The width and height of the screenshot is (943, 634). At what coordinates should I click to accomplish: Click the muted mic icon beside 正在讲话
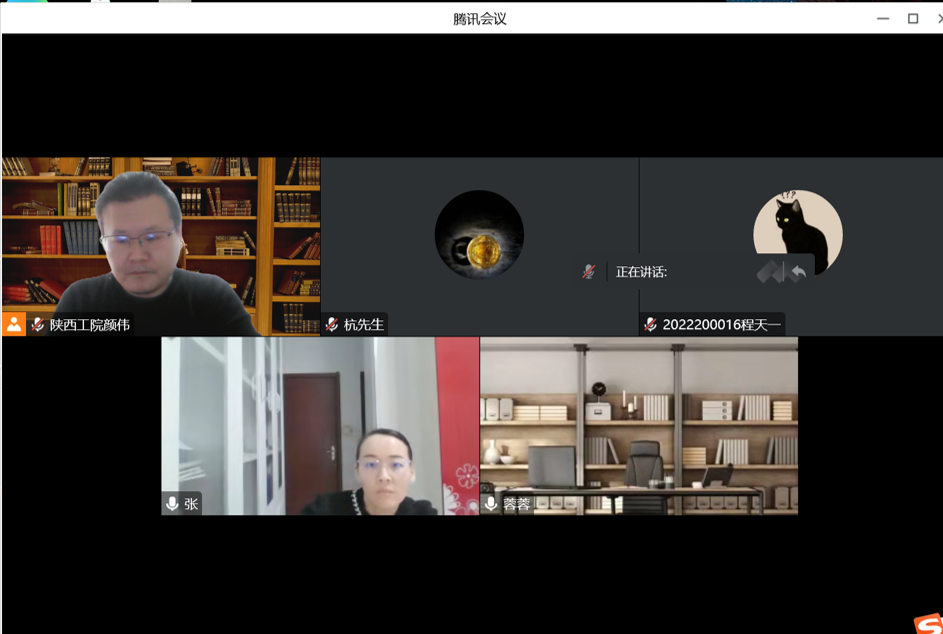pos(589,272)
